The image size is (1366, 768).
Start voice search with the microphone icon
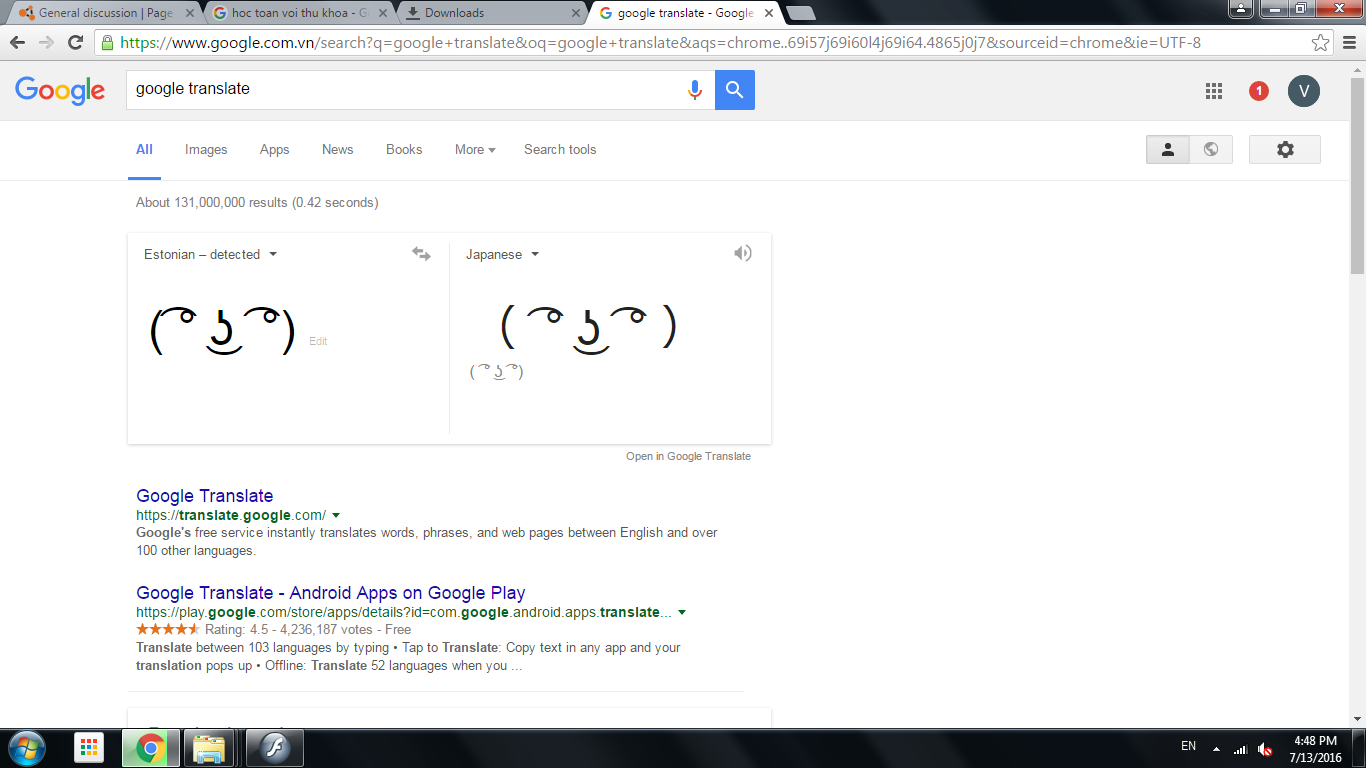695,90
